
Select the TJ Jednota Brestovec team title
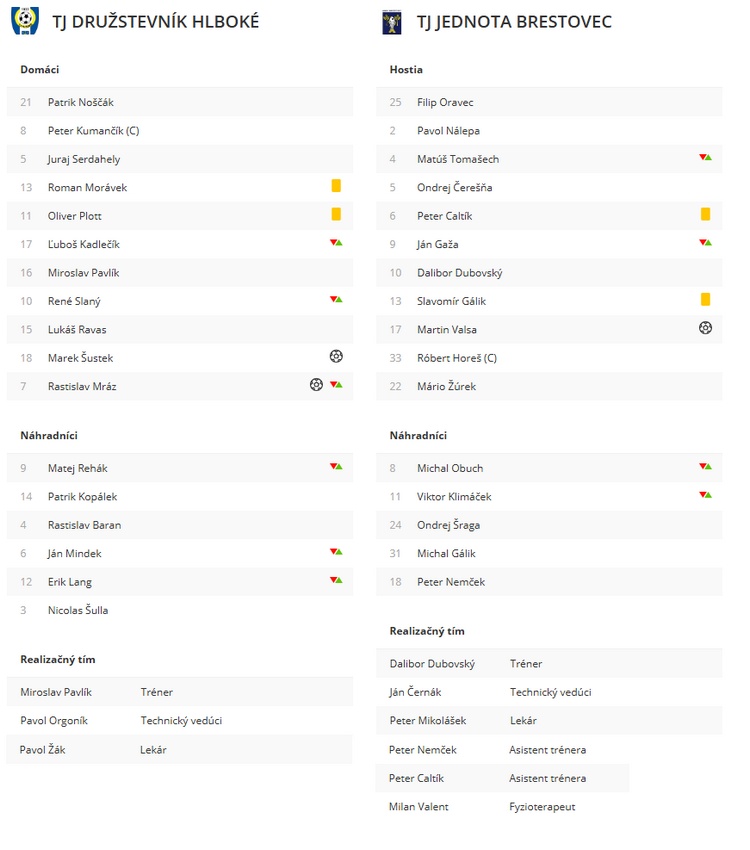pos(514,22)
